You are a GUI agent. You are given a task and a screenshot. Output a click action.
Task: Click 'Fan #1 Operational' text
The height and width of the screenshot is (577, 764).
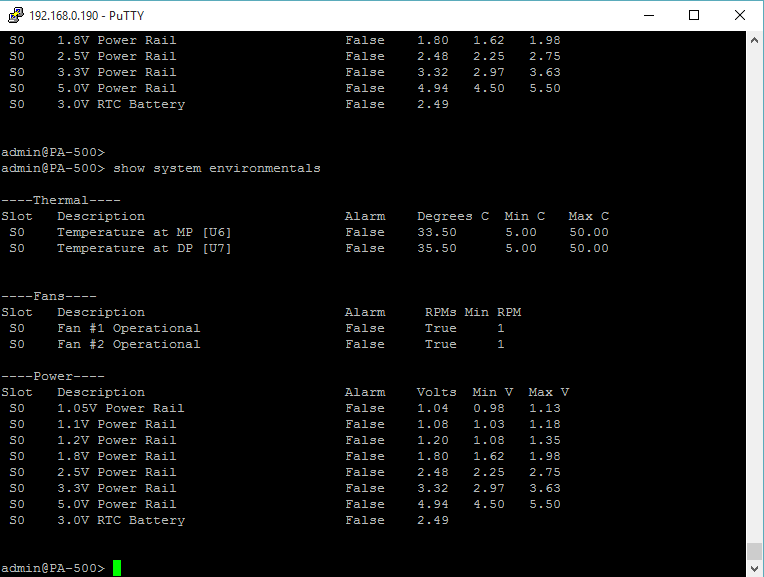pyautogui.click(x=129, y=328)
